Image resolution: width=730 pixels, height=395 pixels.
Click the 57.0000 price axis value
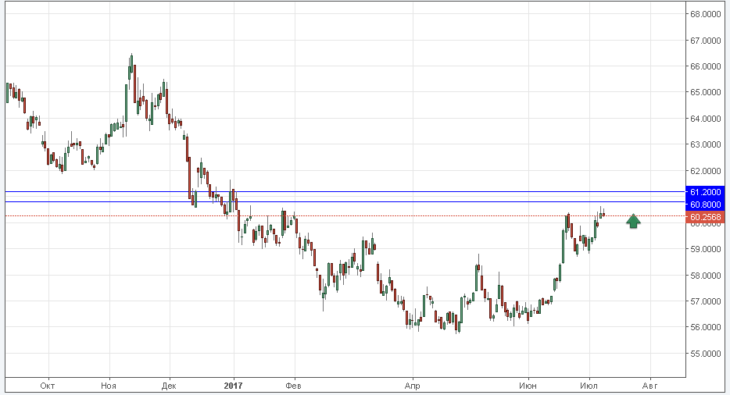(705, 301)
